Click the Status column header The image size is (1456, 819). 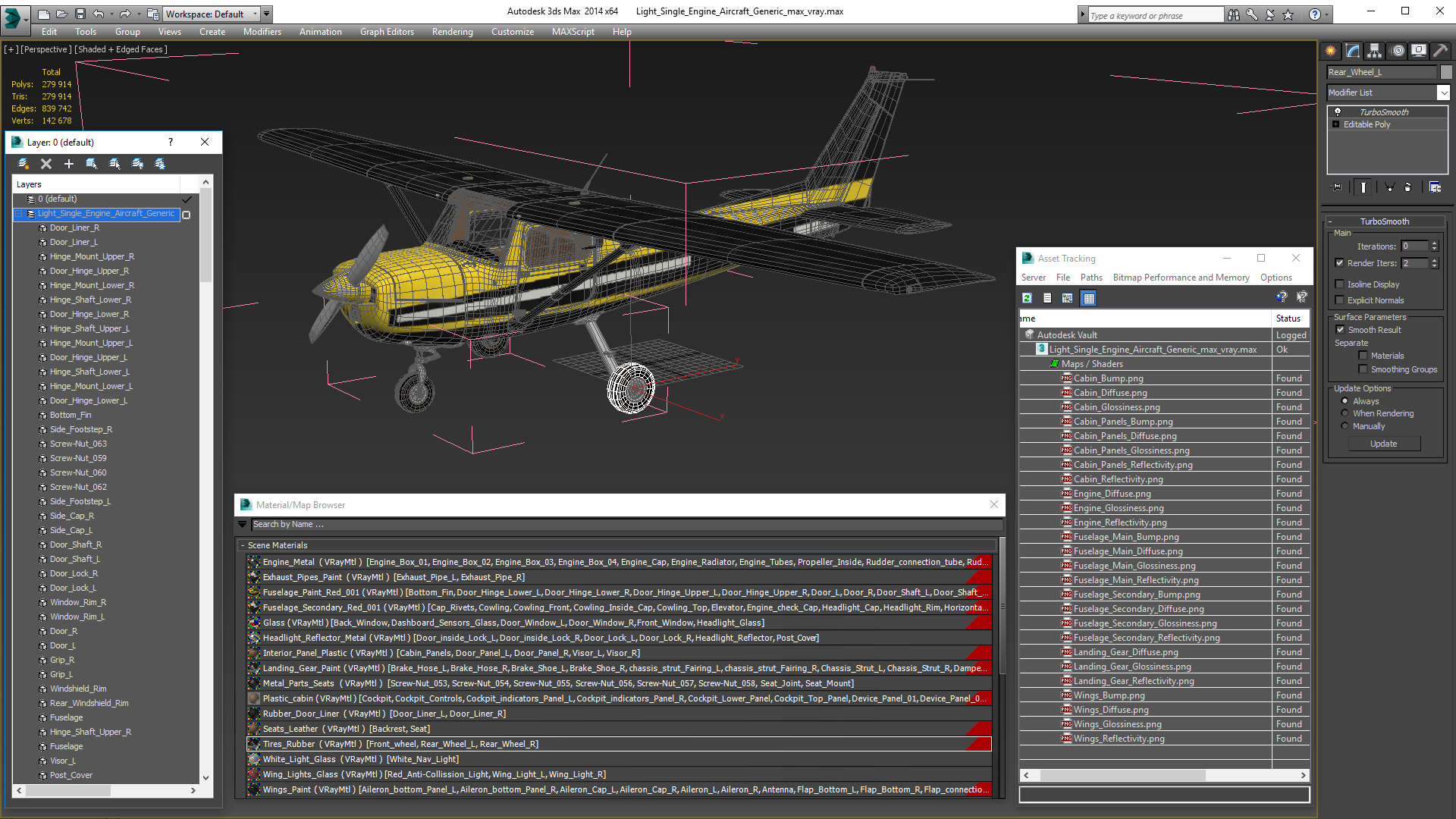tap(1290, 318)
